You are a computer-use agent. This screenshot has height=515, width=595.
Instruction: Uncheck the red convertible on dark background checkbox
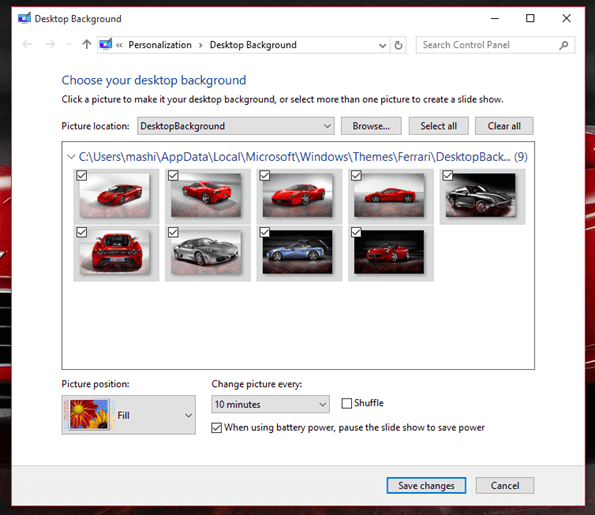[x=356, y=232]
